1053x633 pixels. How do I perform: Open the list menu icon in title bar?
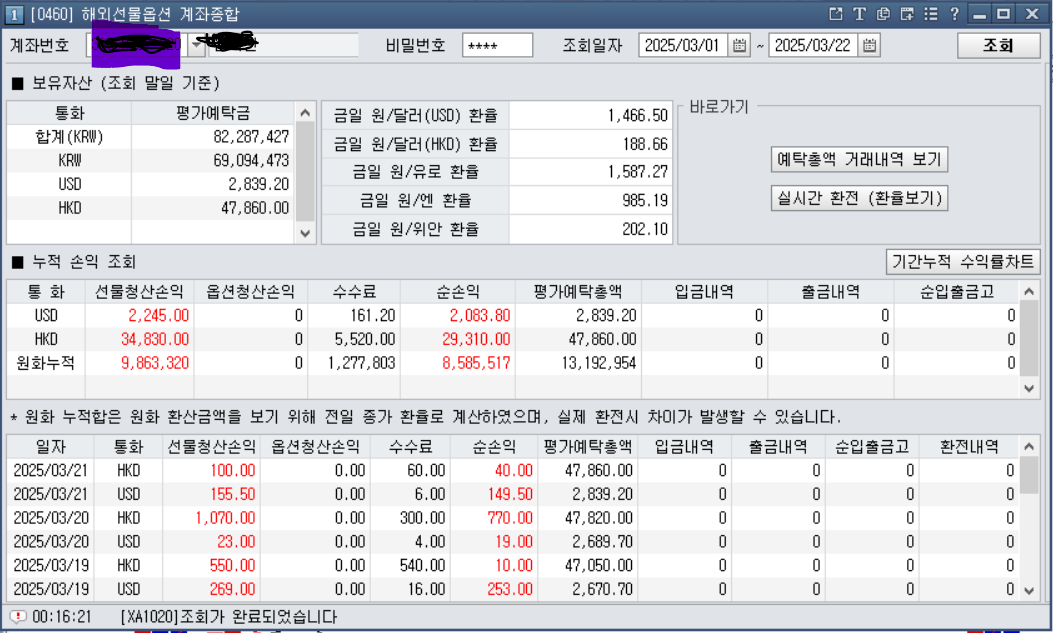(931, 13)
